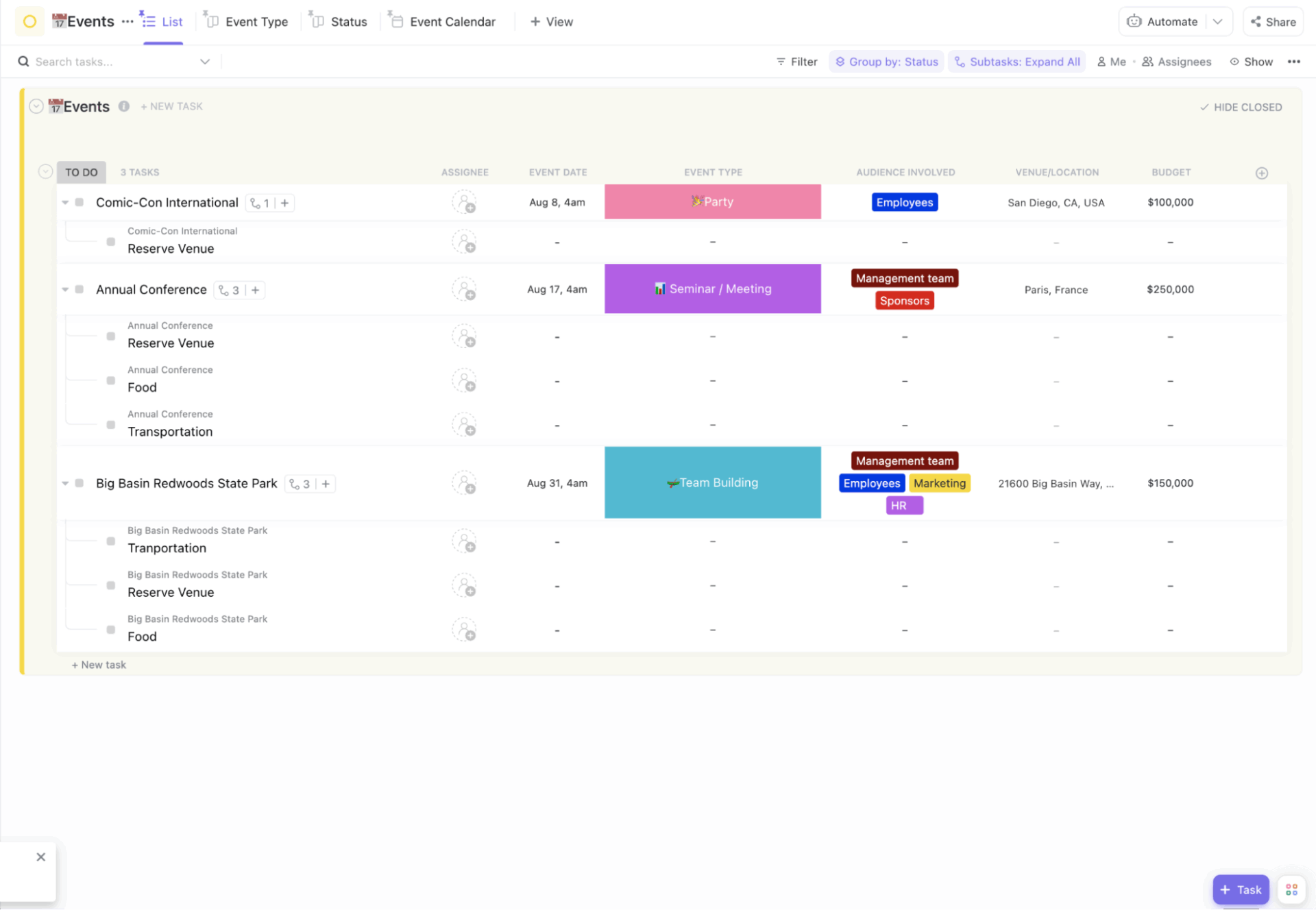Switch to the List tab
Screen dimensions: 1316x910
coord(171,21)
